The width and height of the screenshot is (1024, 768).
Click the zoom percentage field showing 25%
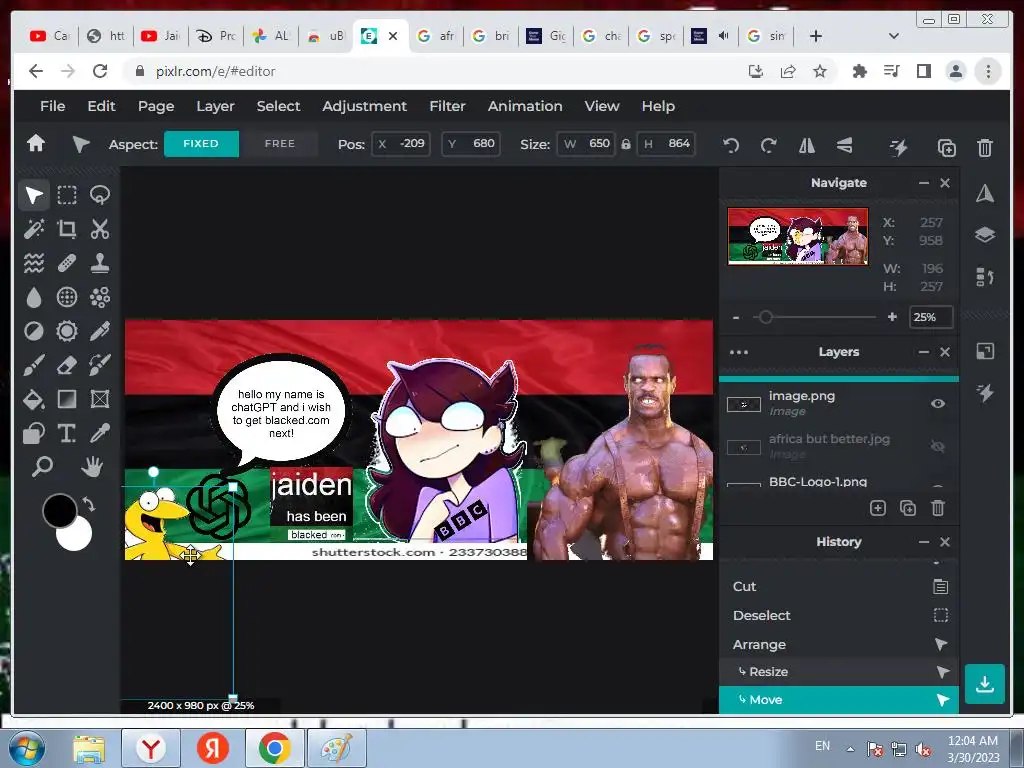pyautogui.click(x=931, y=317)
